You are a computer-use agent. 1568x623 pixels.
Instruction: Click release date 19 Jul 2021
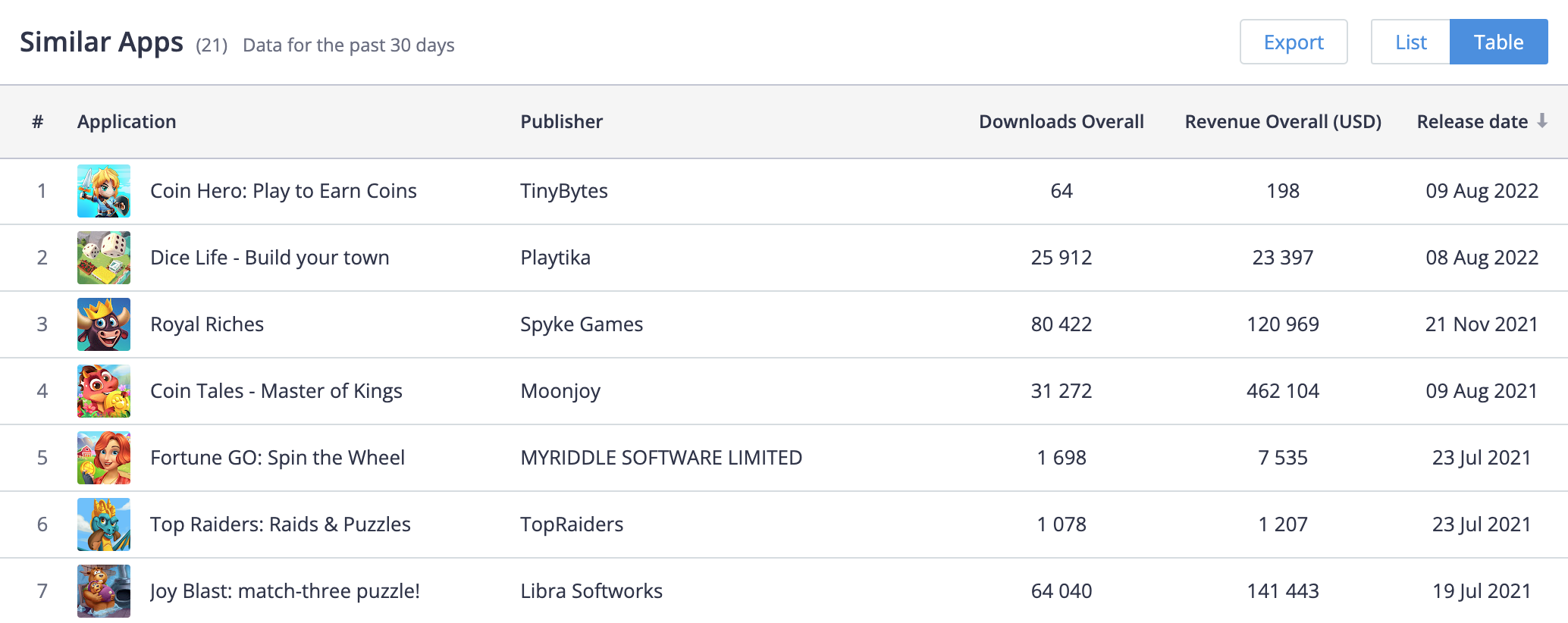(1482, 591)
